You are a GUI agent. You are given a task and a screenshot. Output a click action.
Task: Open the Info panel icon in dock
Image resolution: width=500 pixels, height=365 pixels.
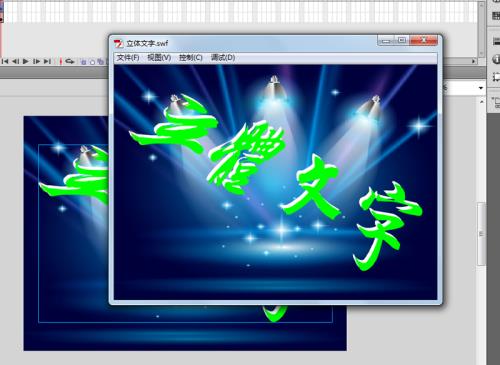(x=496, y=59)
